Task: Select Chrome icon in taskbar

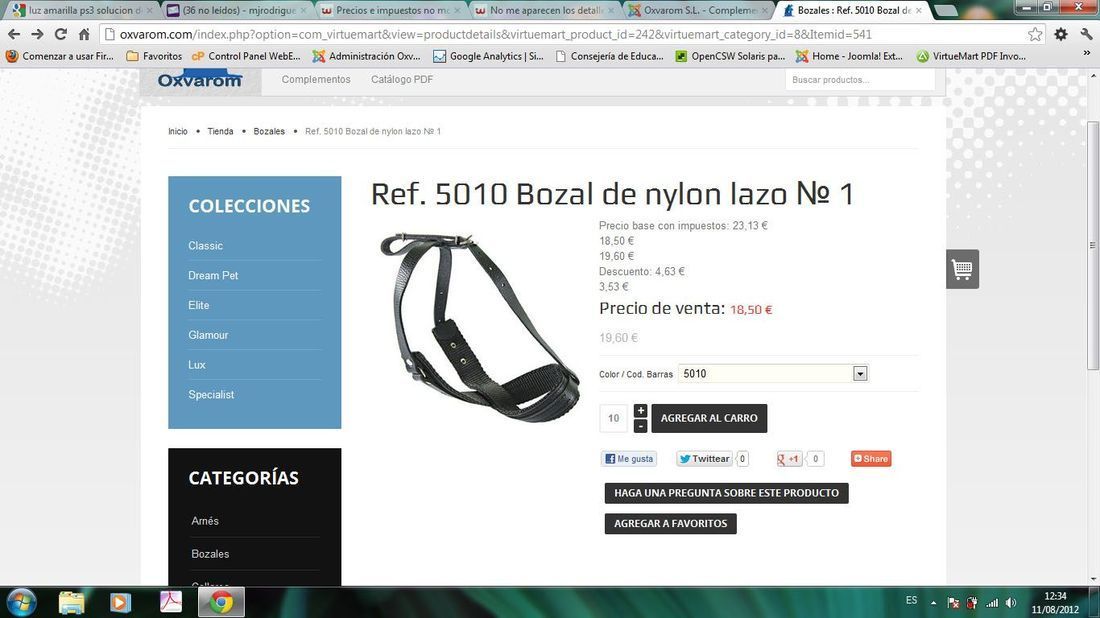Action: tap(222, 603)
